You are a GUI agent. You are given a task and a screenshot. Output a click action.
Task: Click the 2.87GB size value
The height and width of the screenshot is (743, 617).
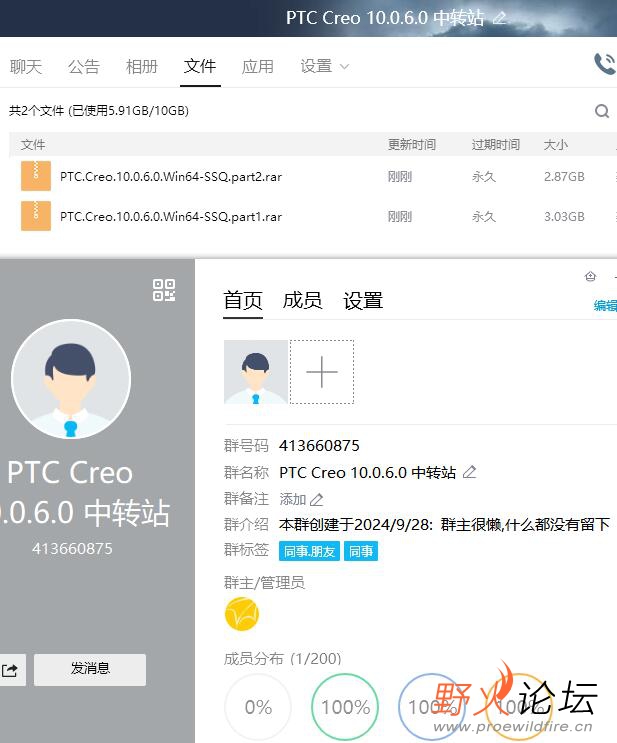[564, 177]
